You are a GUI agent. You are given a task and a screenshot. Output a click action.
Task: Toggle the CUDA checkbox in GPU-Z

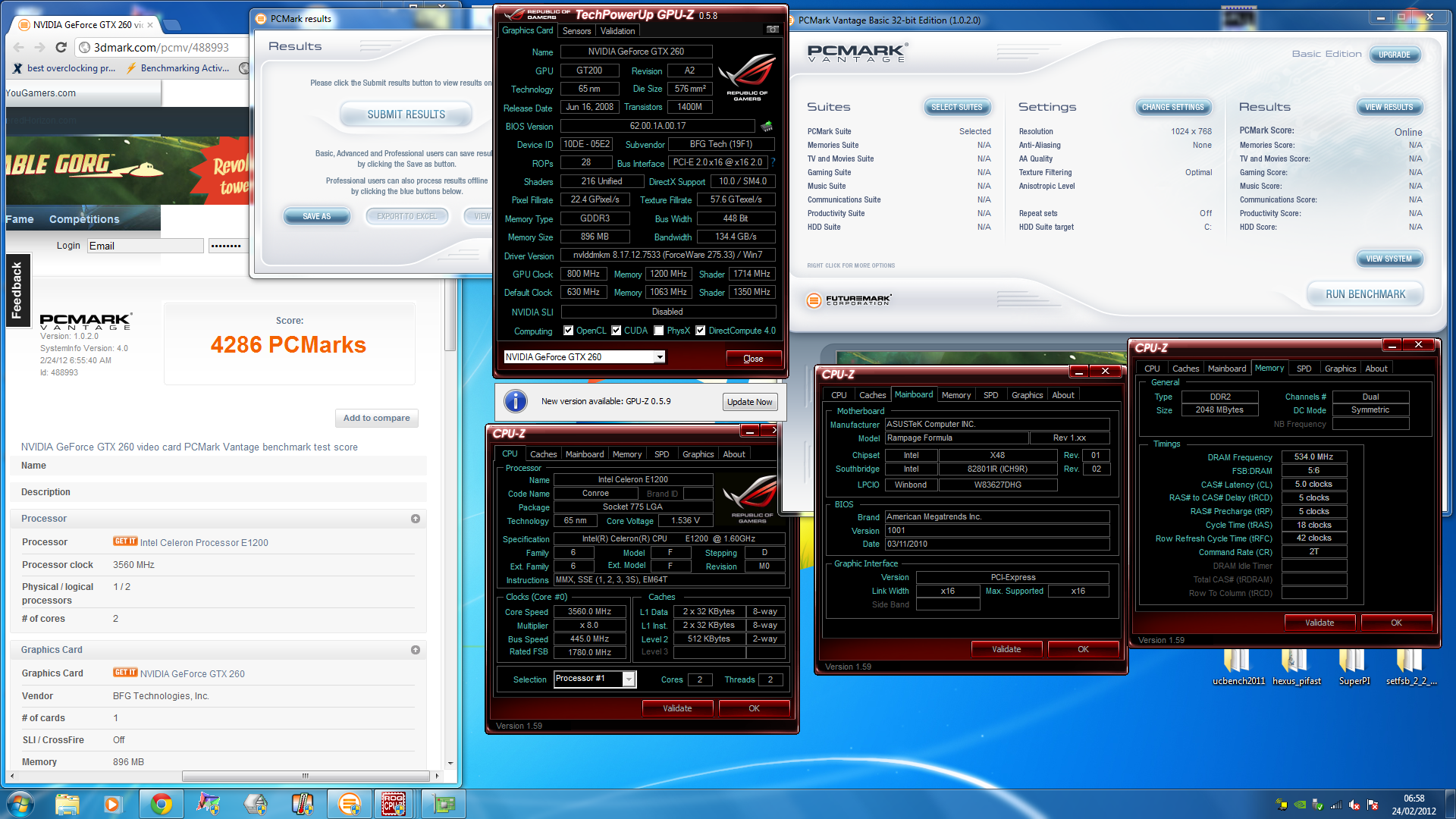[x=617, y=331]
